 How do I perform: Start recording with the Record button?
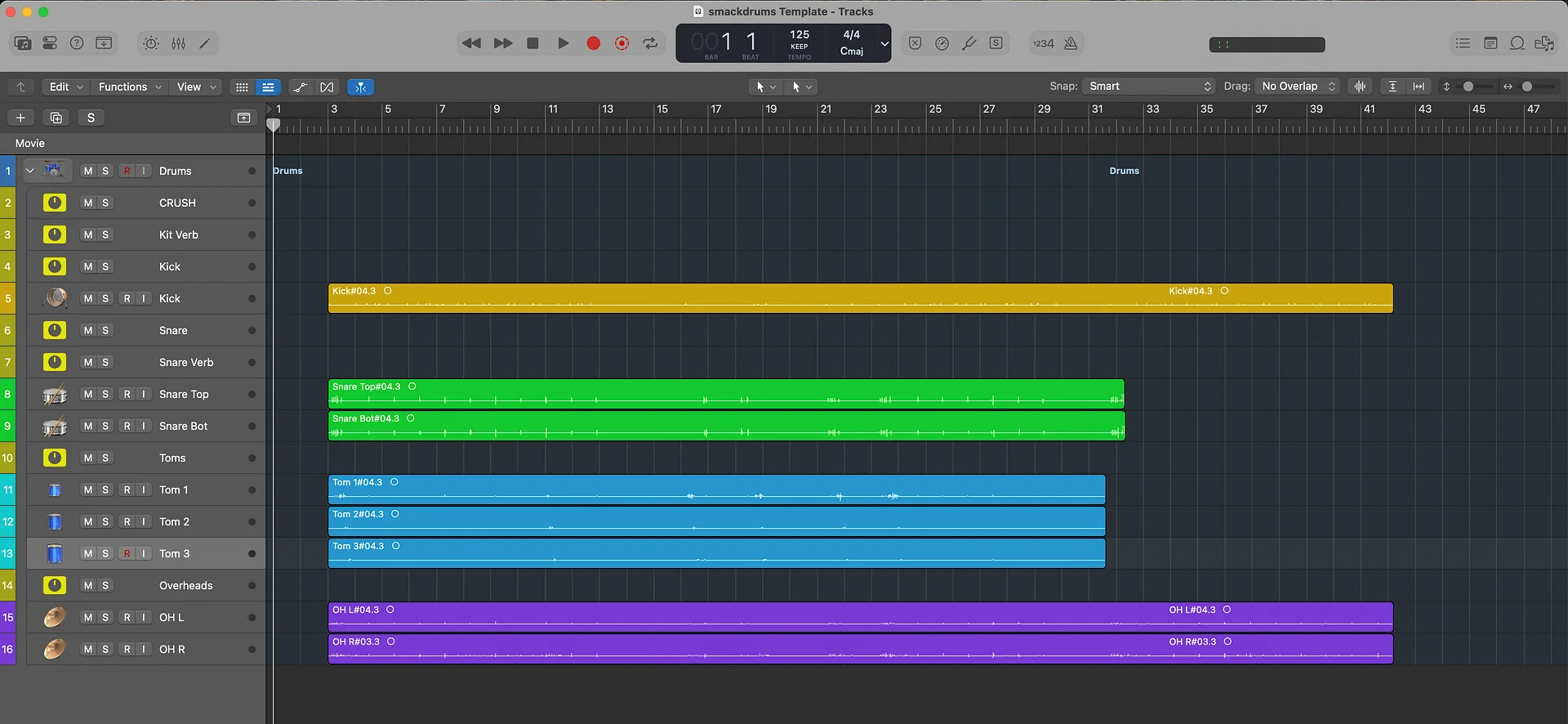[x=594, y=43]
